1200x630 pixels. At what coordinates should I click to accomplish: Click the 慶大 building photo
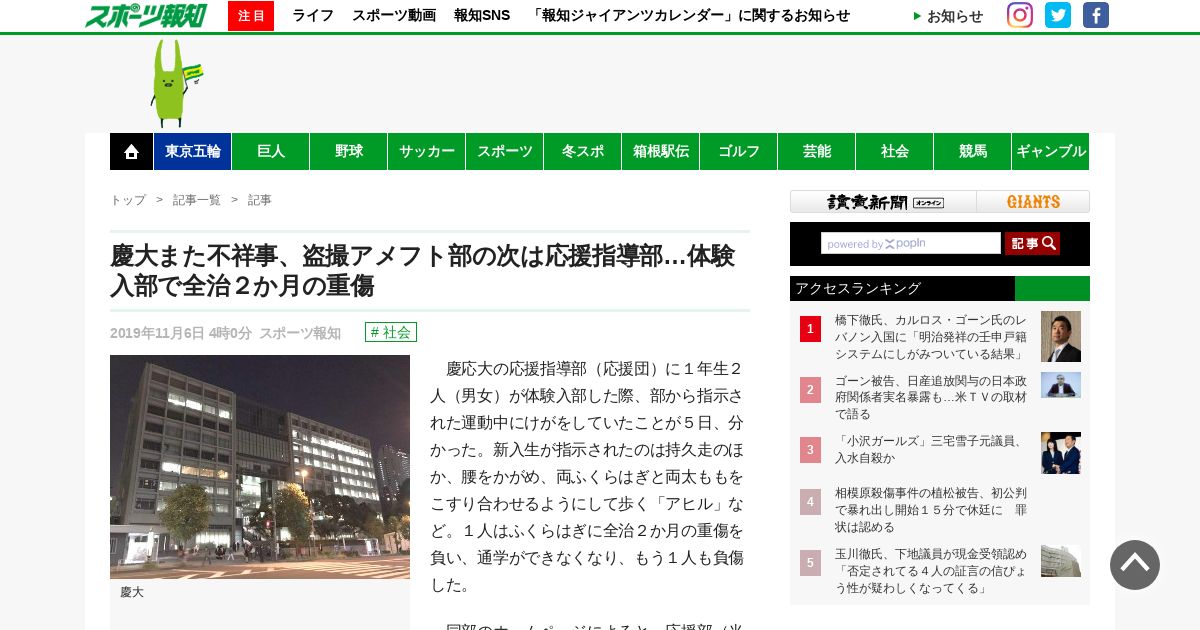point(260,467)
